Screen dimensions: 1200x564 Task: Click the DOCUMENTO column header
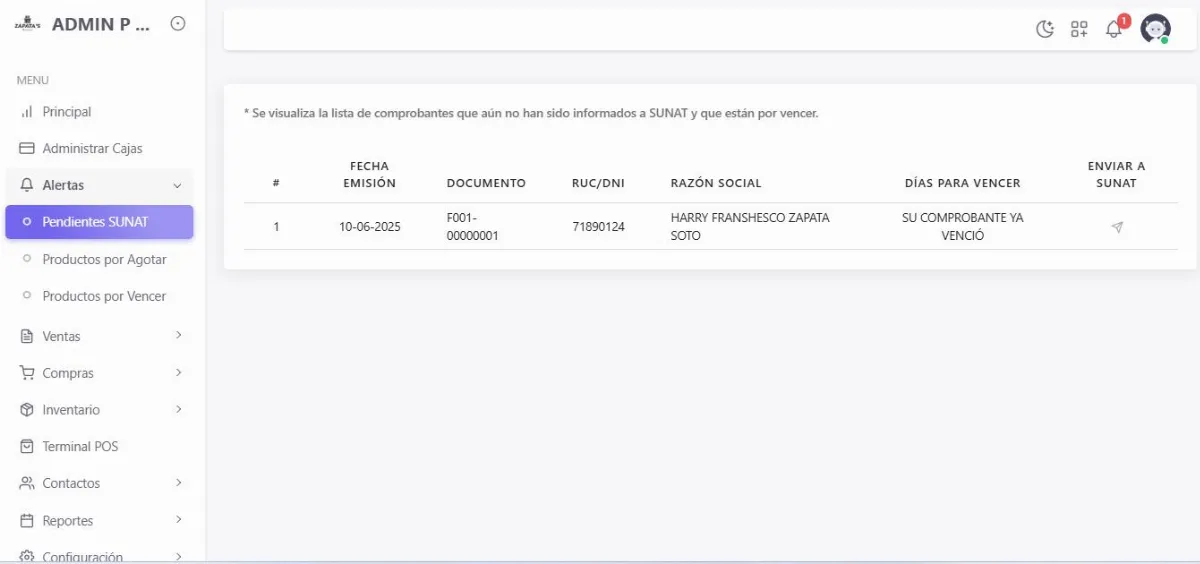[486, 183]
